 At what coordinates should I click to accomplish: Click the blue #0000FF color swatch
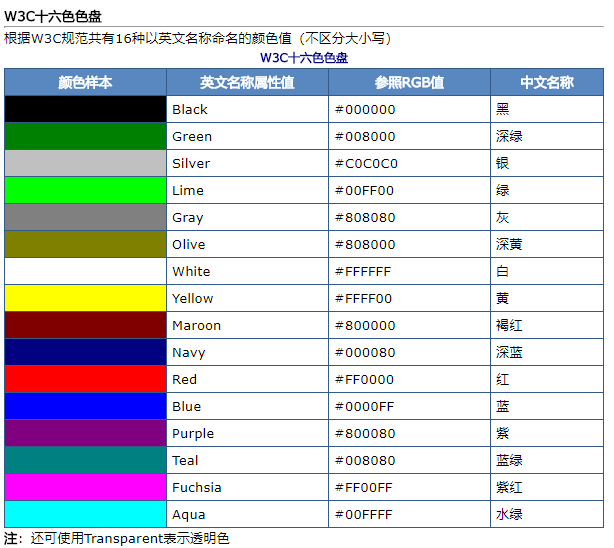click(x=86, y=407)
